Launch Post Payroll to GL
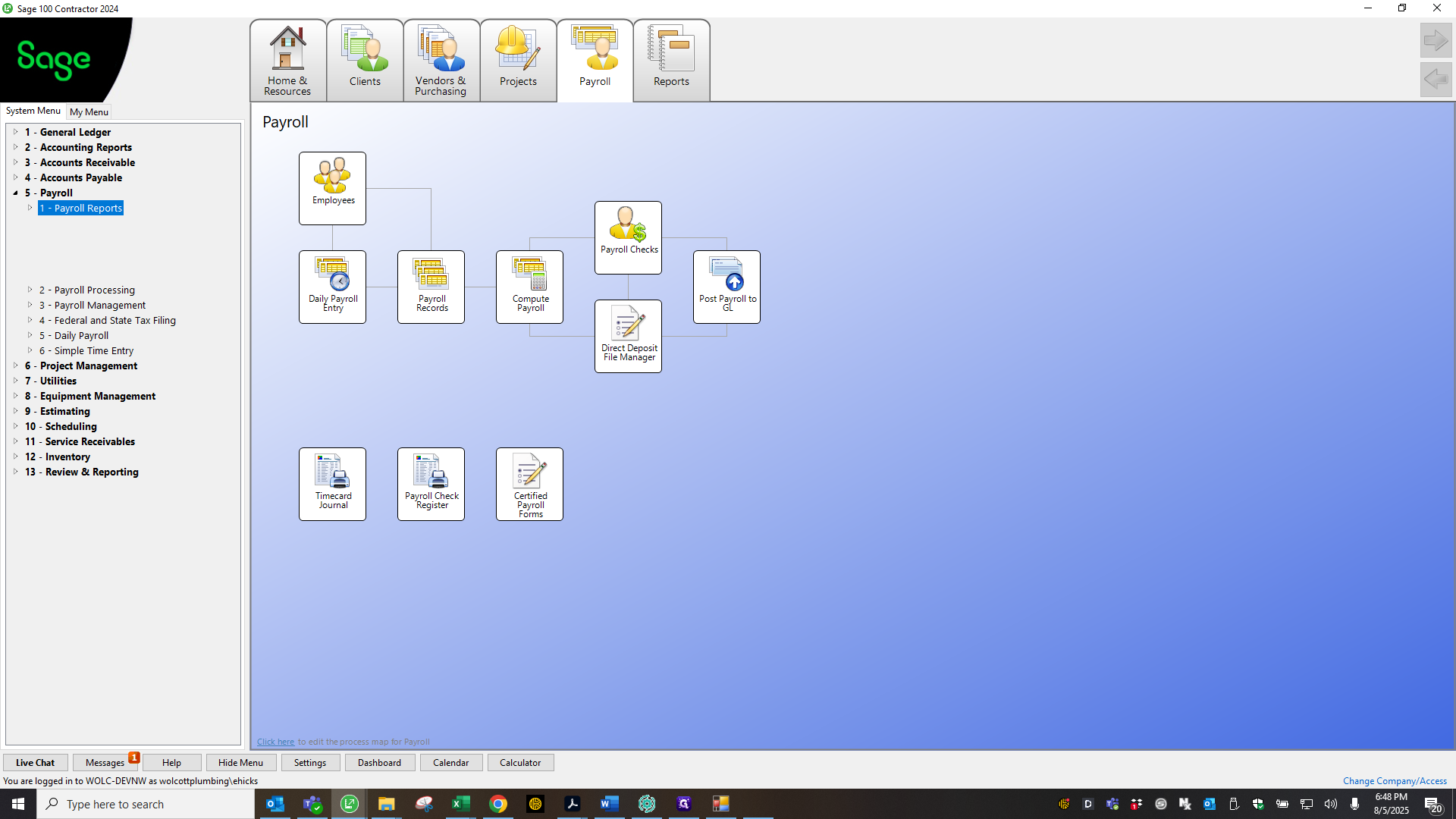This screenshot has width=1456, height=819. coord(726,287)
